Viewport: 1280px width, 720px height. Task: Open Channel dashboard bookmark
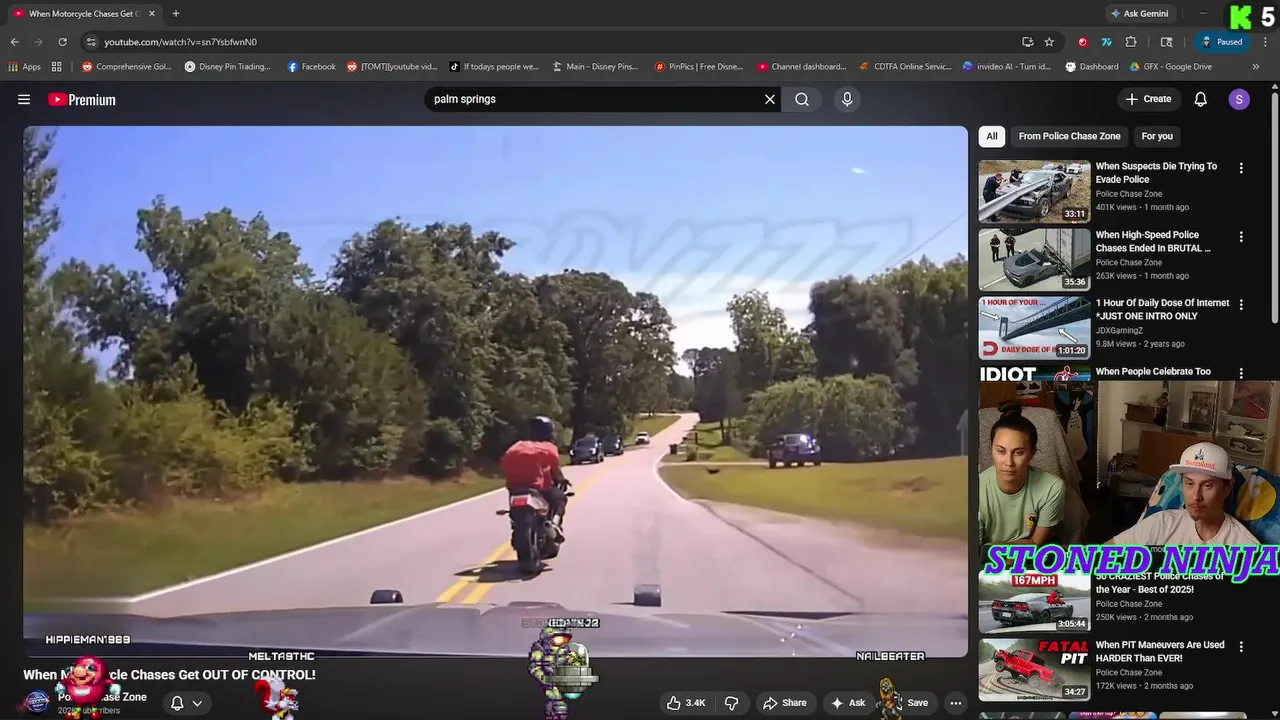[x=802, y=67]
